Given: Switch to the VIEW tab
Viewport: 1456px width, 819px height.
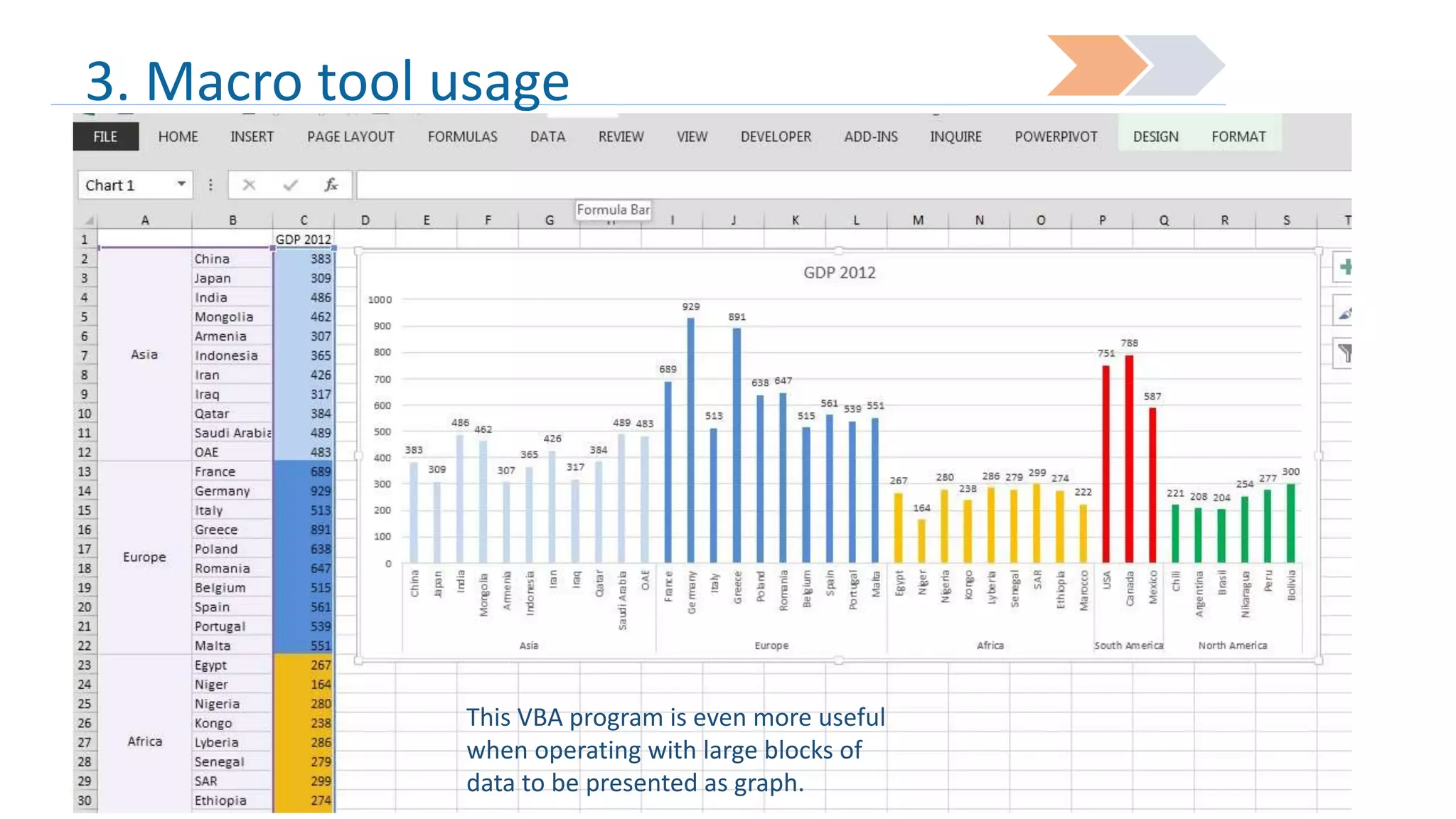Looking at the screenshot, I should pyautogui.click(x=692, y=136).
